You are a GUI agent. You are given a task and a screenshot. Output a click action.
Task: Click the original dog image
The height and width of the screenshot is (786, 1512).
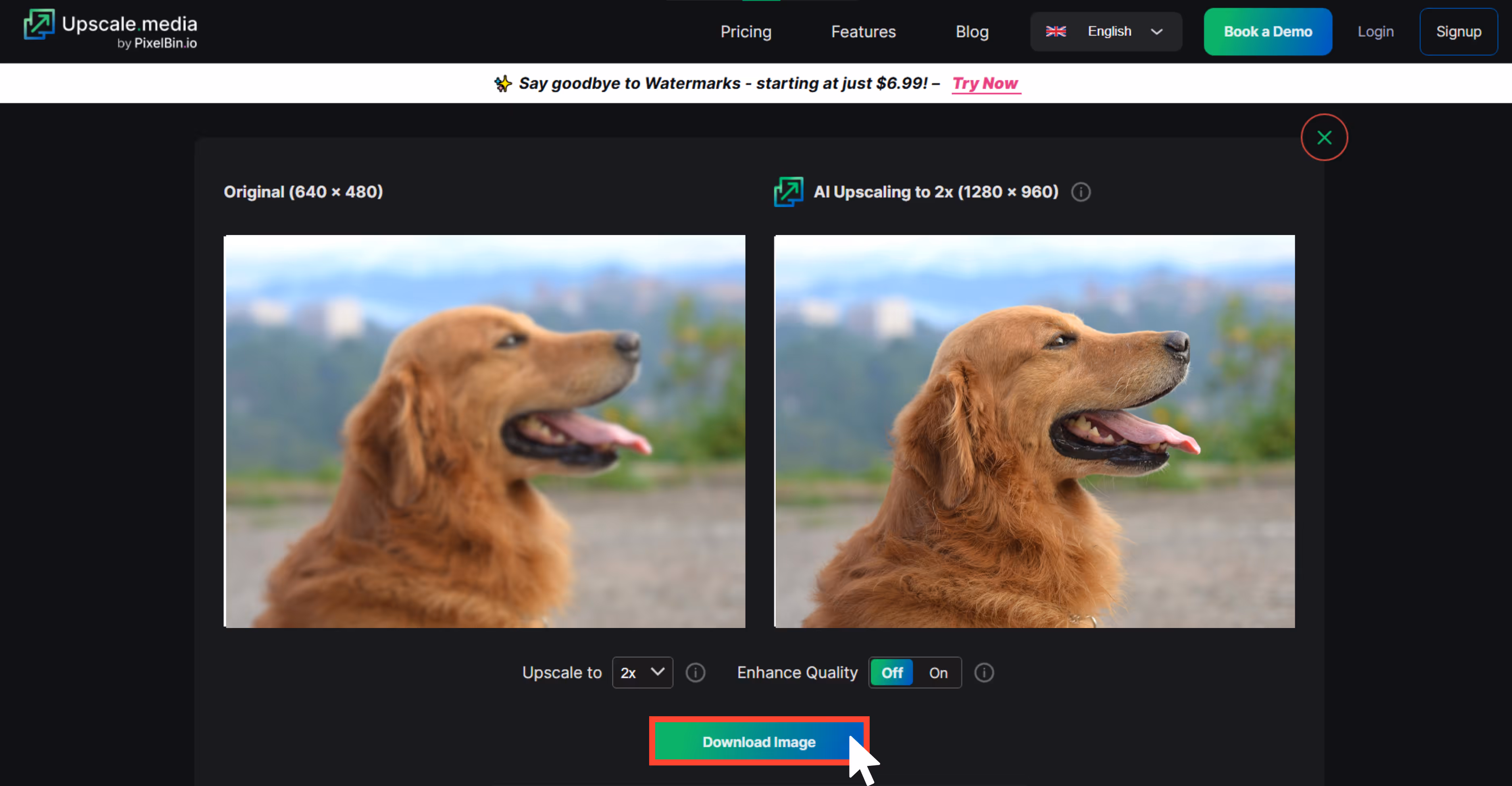[x=484, y=432]
